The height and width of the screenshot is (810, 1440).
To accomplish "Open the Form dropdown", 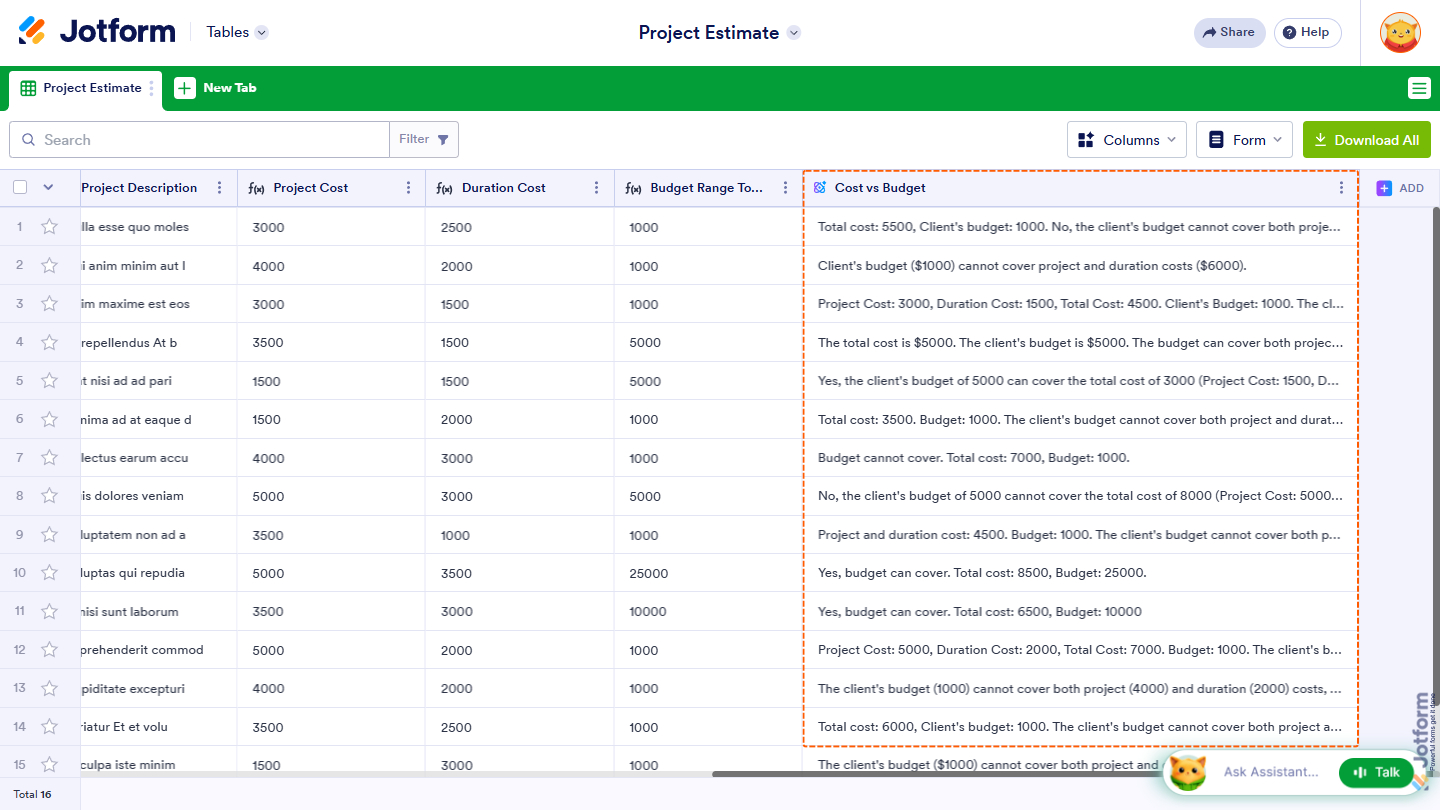I will click(x=1244, y=140).
